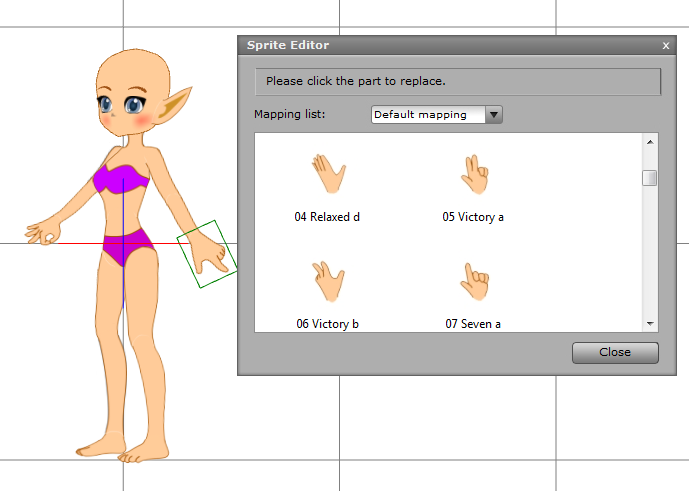Viewport: 689px width, 491px height.
Task: Expand the Mapping list dropdown arrow
Action: 493,115
